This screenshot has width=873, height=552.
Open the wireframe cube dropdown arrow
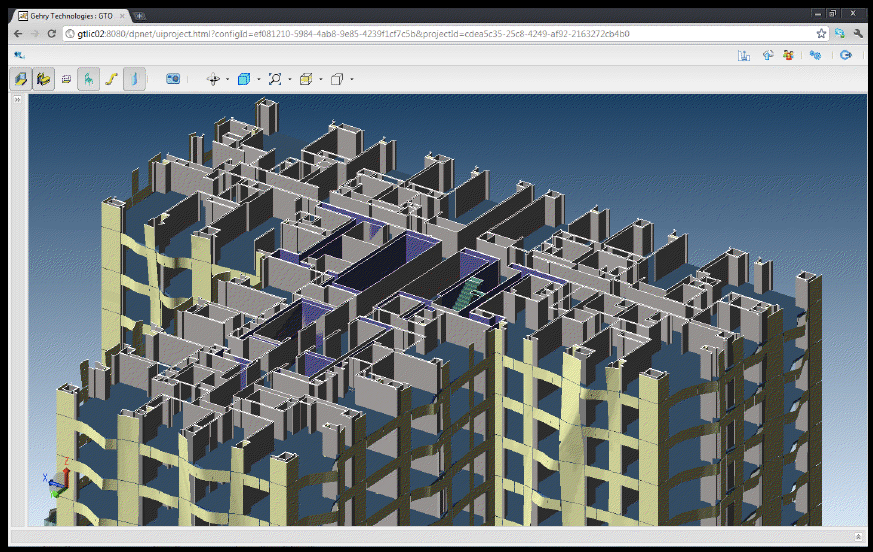click(x=352, y=79)
